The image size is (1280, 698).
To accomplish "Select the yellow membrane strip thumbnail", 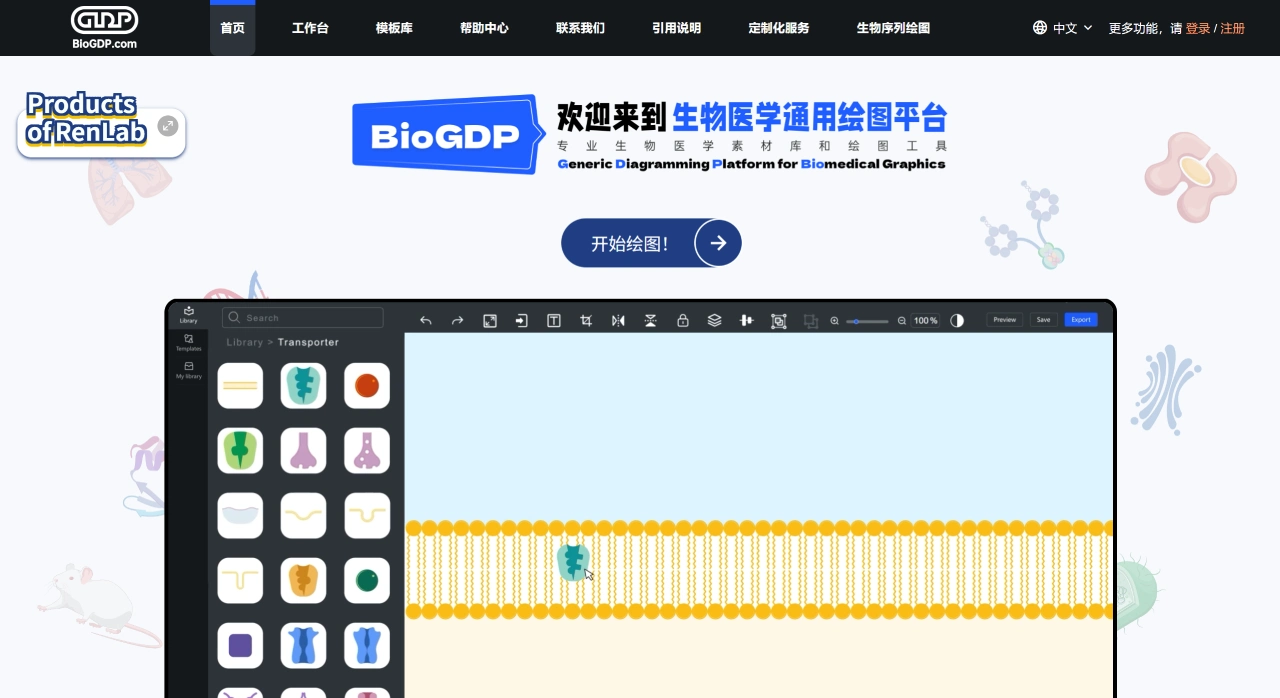I will pos(240,386).
